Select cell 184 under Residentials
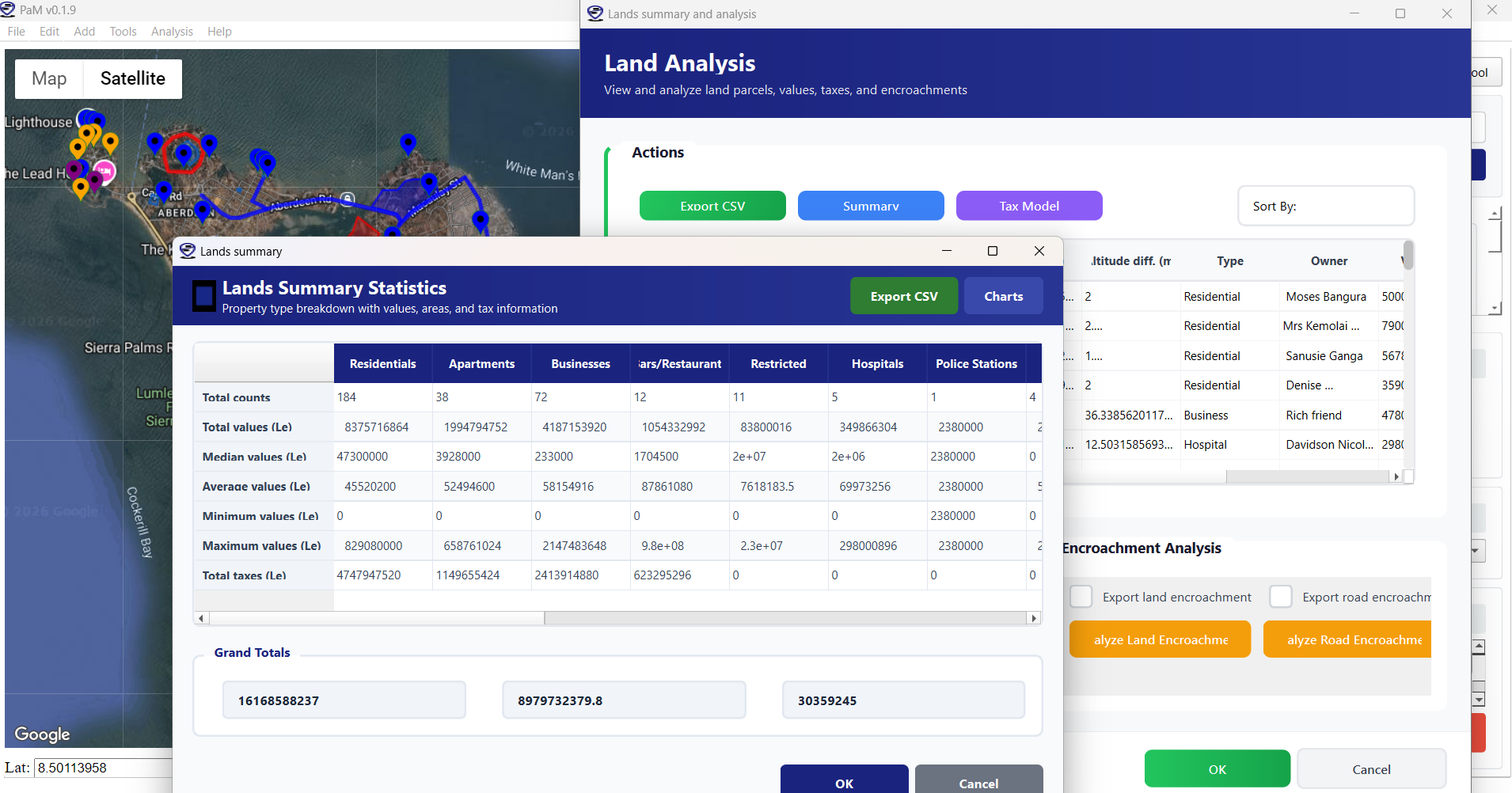The width and height of the screenshot is (1512, 793). click(x=383, y=397)
